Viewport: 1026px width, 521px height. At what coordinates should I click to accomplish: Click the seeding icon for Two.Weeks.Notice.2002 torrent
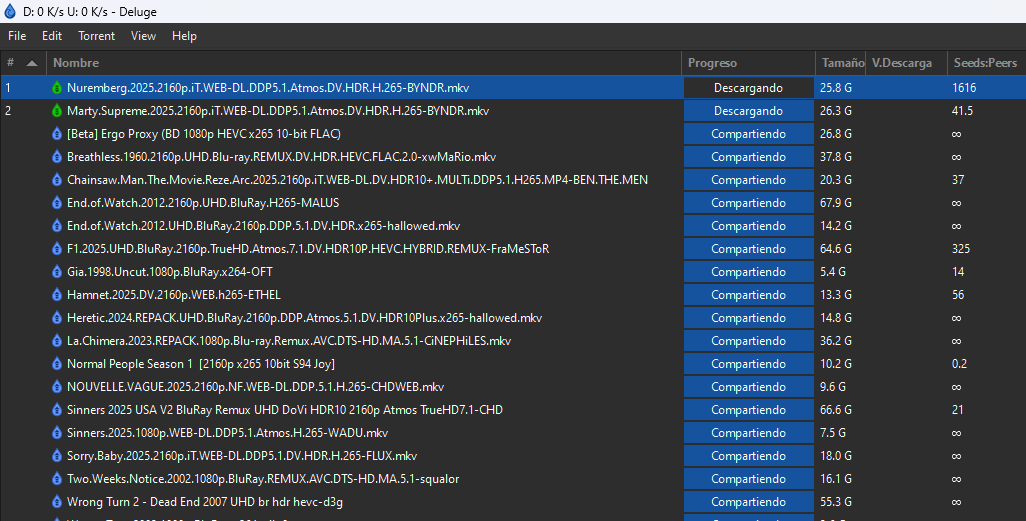tap(57, 478)
